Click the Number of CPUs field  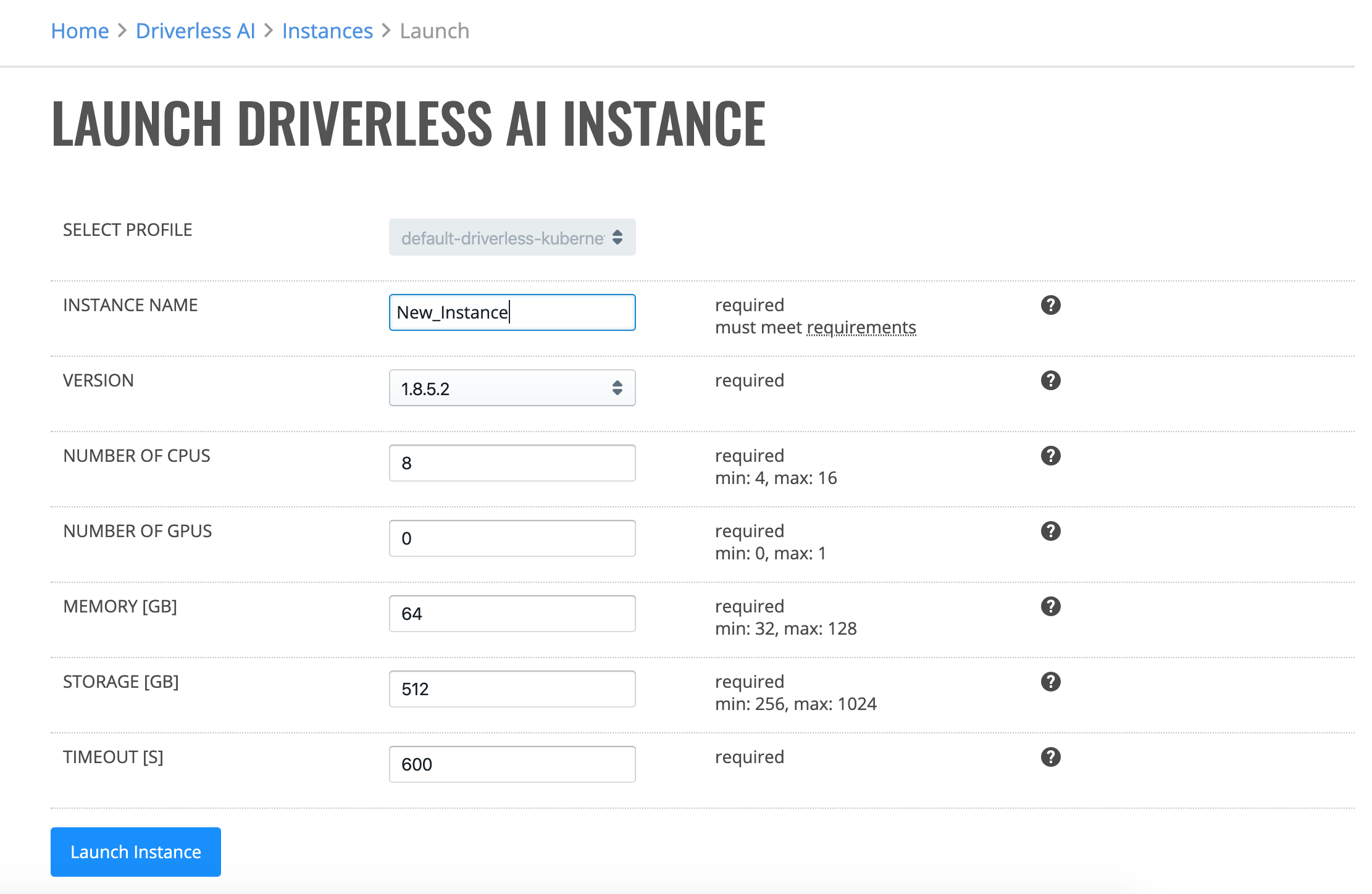[x=512, y=463]
